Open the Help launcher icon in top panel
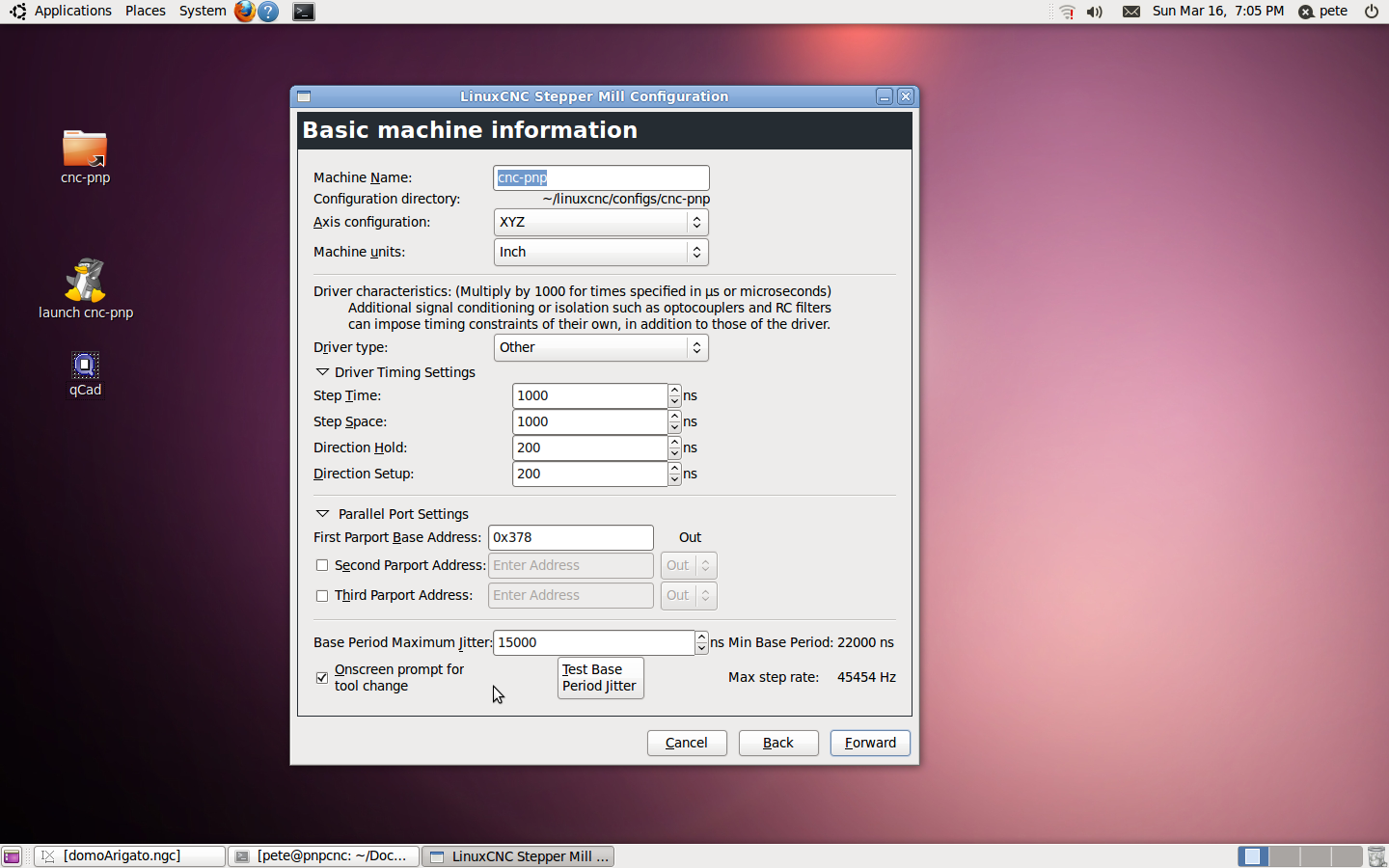 click(x=269, y=12)
